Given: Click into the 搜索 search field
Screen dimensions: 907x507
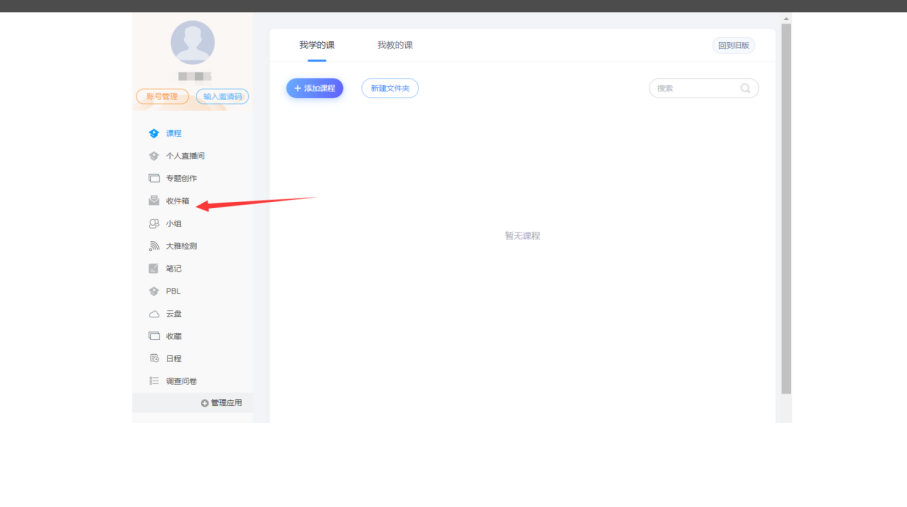Looking at the screenshot, I should (695, 88).
